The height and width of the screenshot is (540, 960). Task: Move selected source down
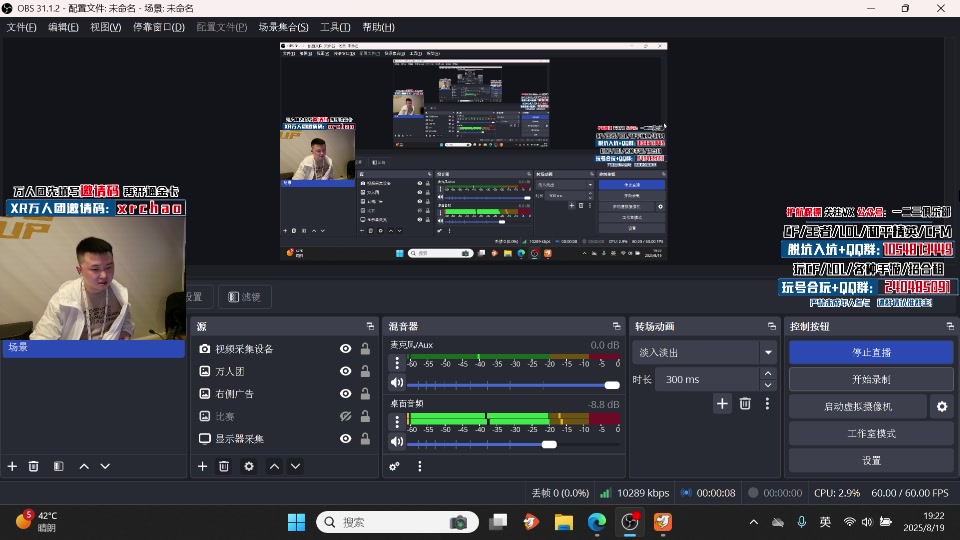point(295,467)
